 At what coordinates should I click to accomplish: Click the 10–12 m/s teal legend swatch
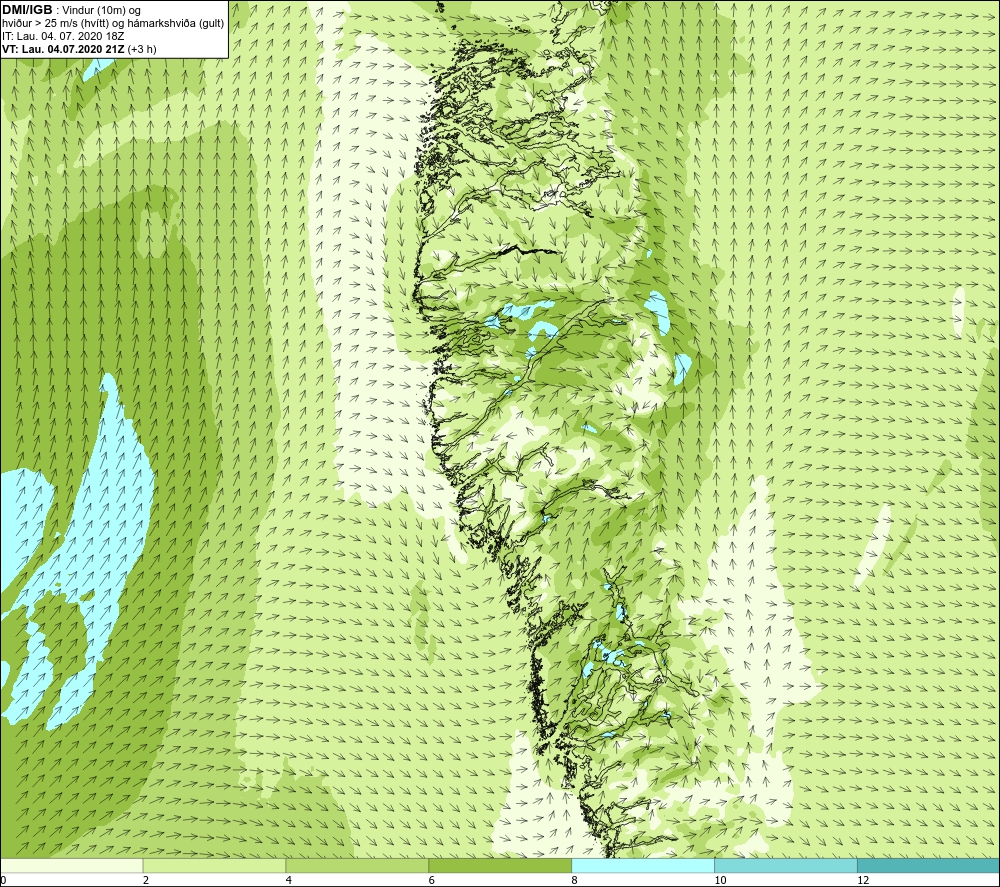click(x=786, y=865)
